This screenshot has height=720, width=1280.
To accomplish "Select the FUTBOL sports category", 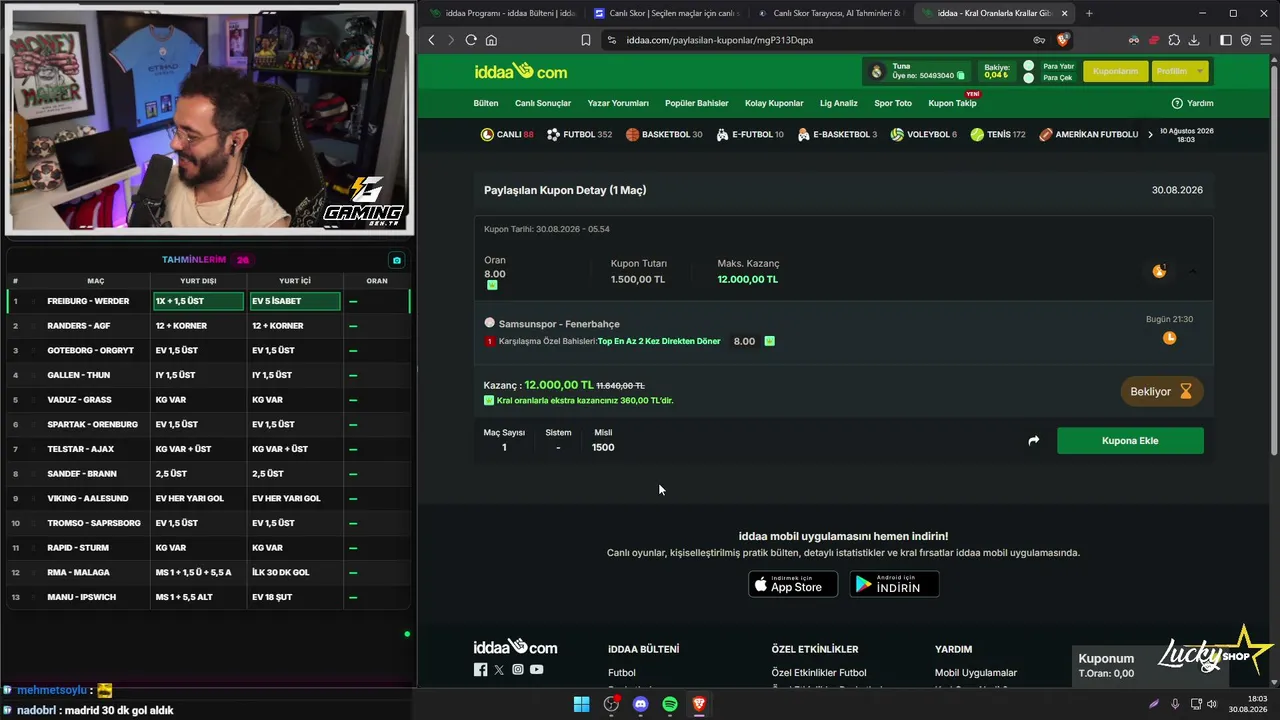I will tap(579, 134).
